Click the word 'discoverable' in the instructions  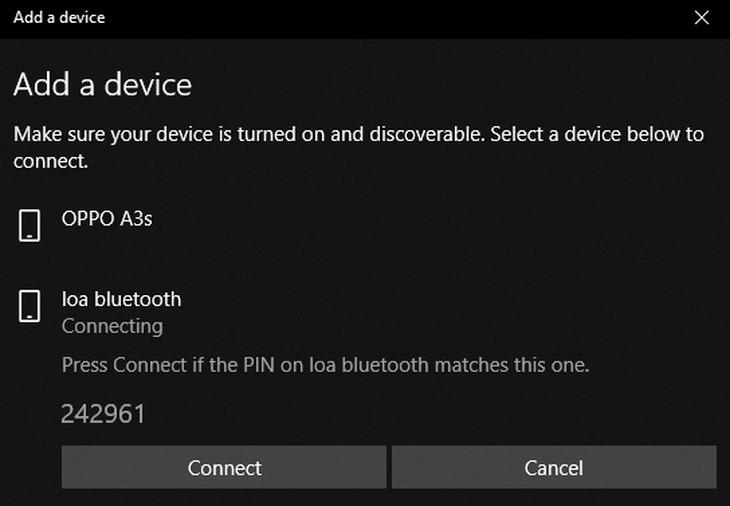click(x=422, y=134)
